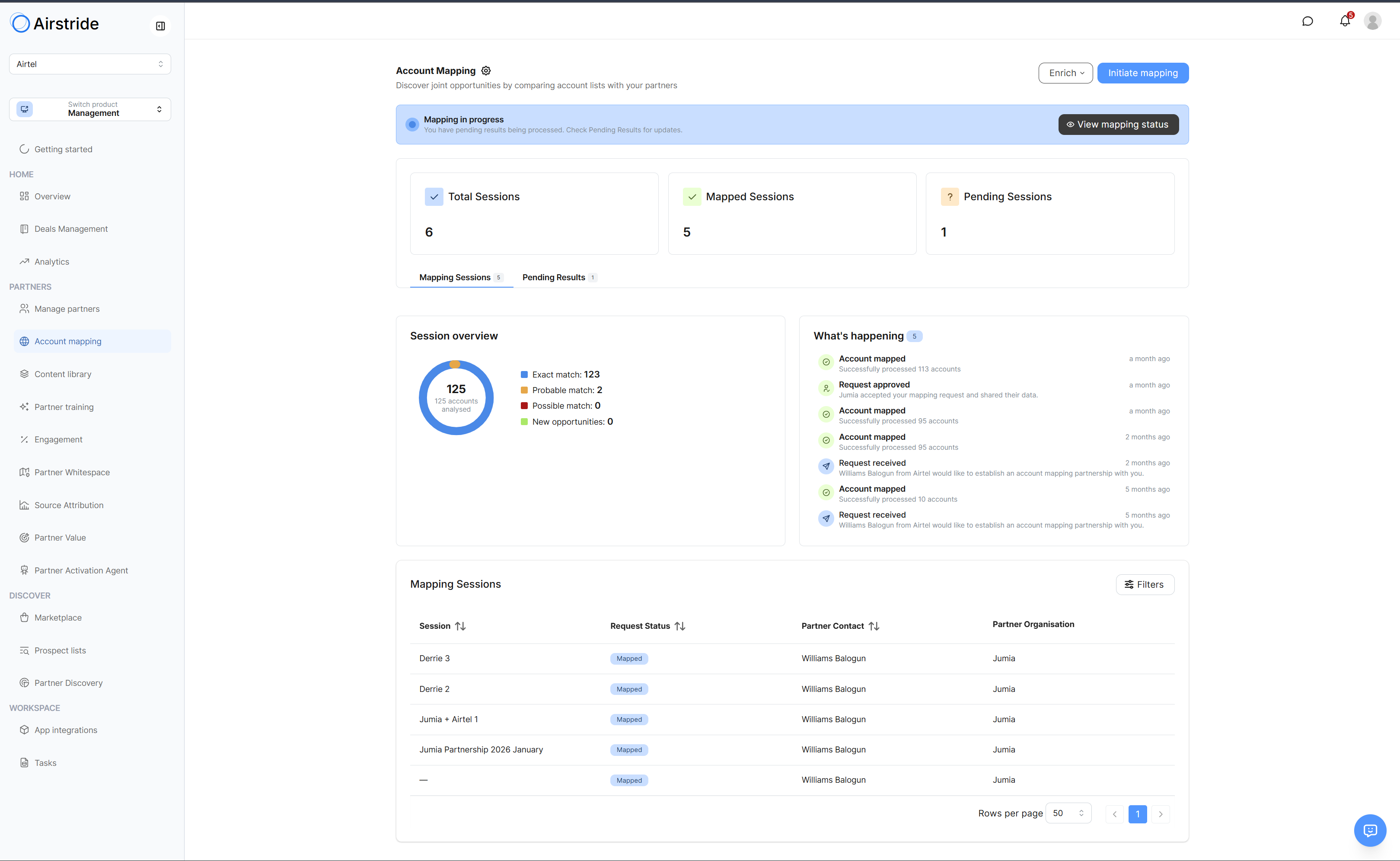This screenshot has height=861, width=1400.
Task: Open the Filters button
Action: click(x=1145, y=585)
